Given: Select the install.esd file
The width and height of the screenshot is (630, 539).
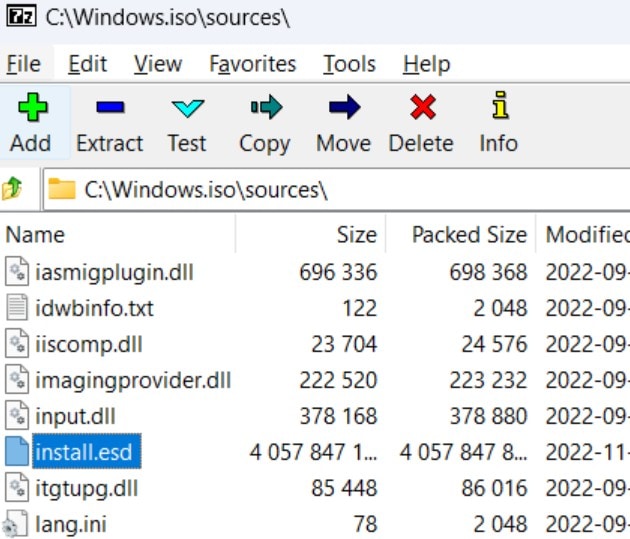Looking at the screenshot, I should [83, 452].
